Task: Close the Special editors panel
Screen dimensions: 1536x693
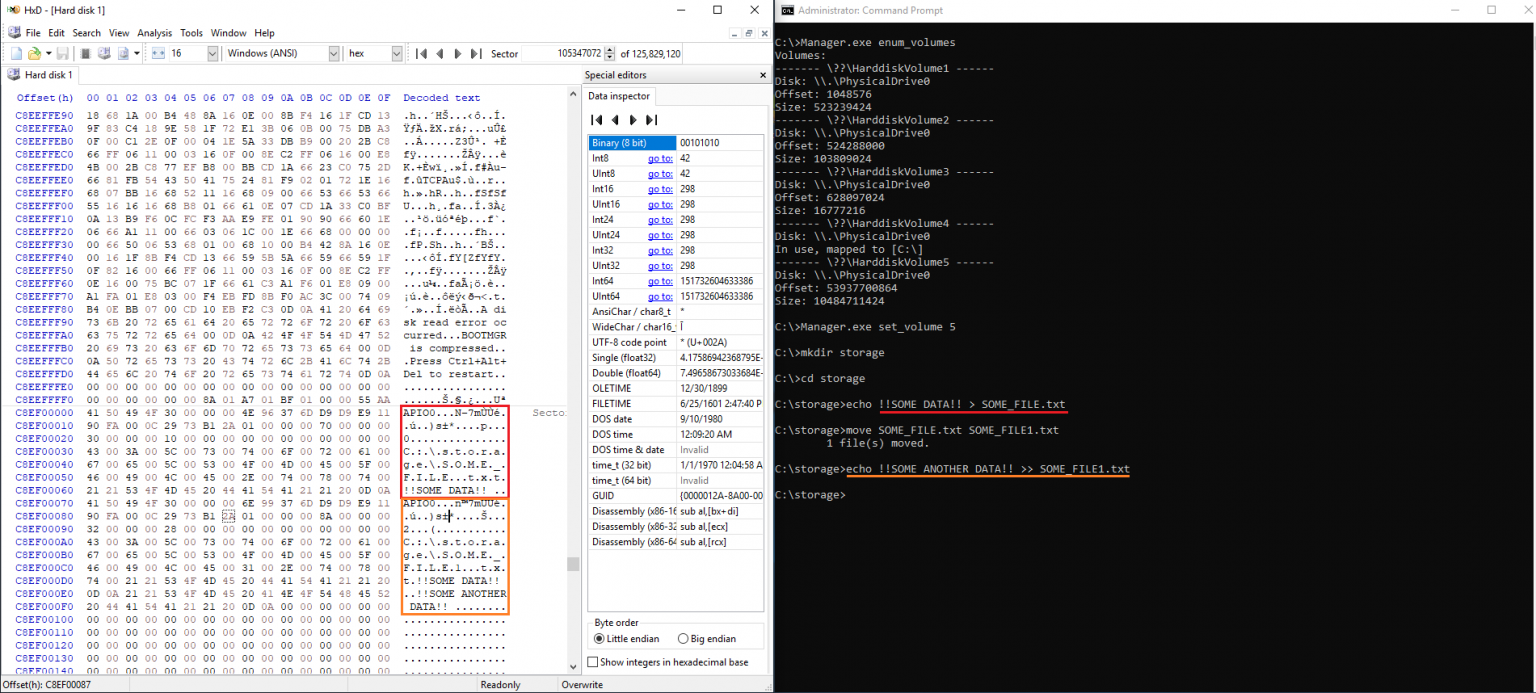Action: click(763, 74)
